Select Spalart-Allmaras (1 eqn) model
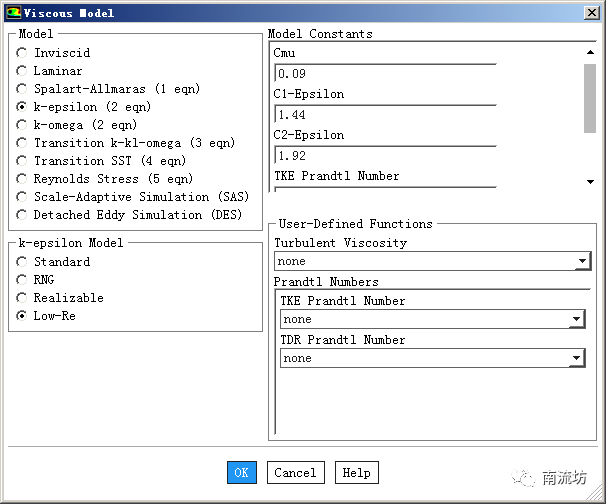The width and height of the screenshot is (606, 504). click(23, 89)
